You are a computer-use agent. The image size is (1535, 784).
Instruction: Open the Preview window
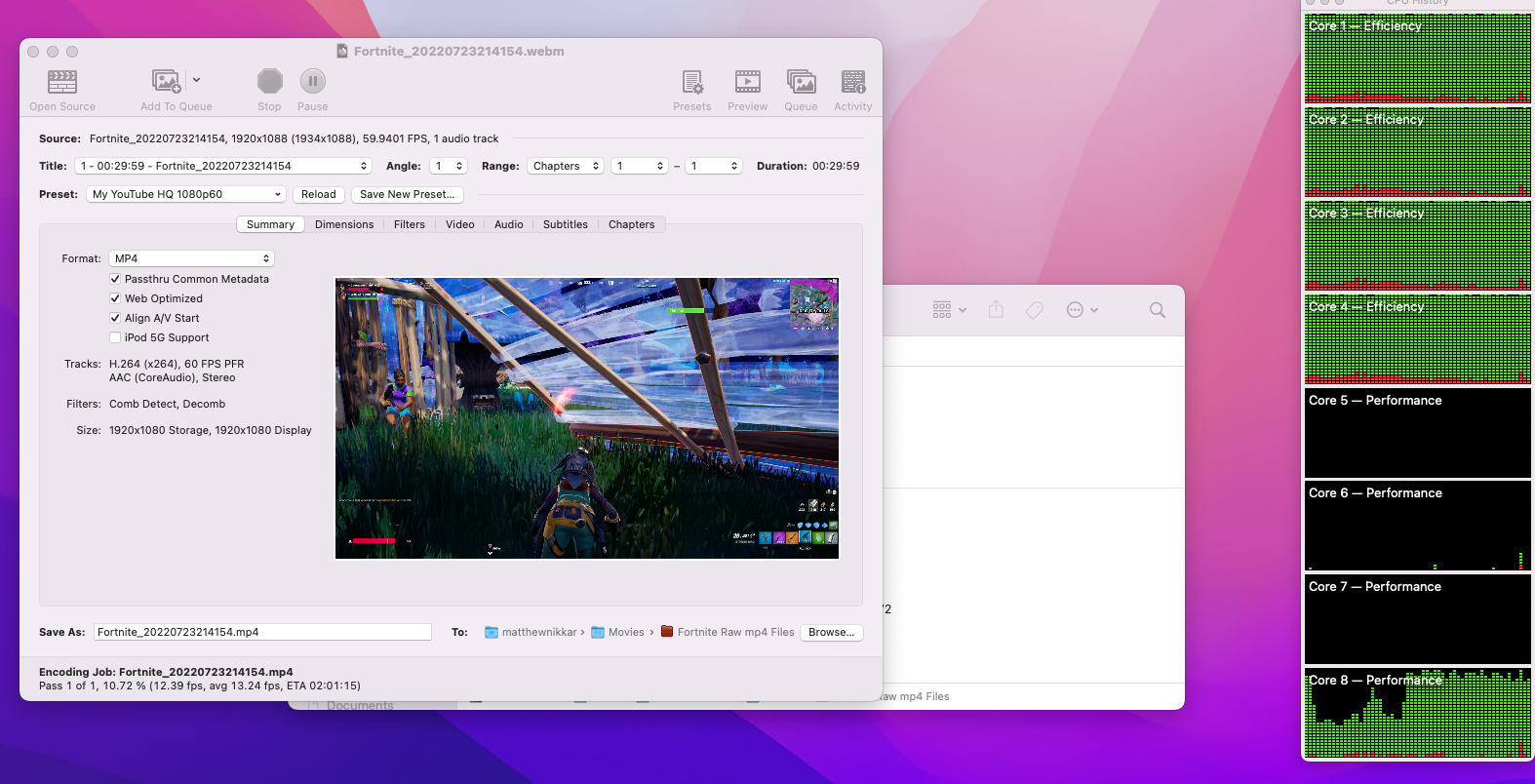[748, 81]
